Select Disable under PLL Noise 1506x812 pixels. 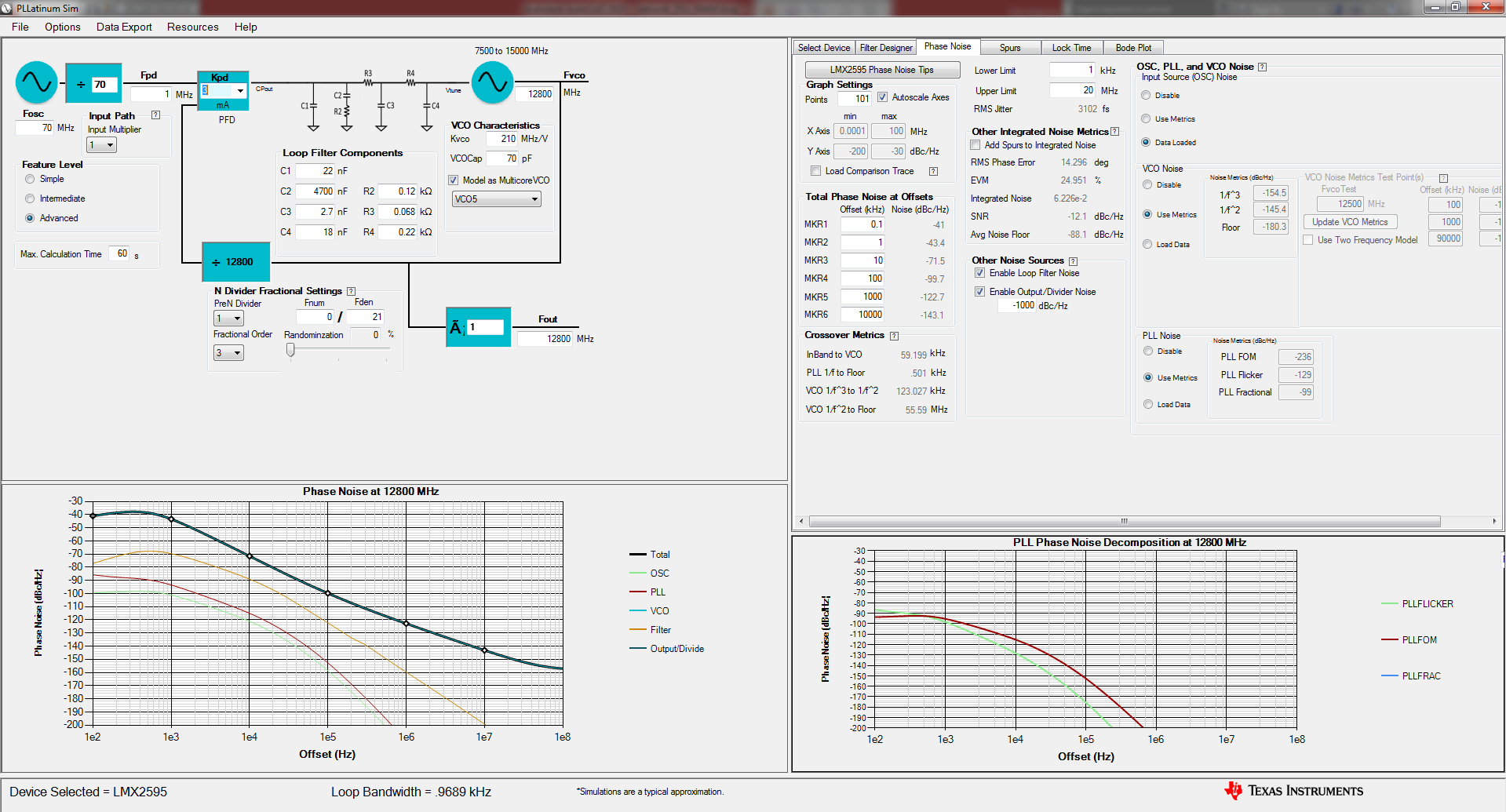click(1148, 351)
